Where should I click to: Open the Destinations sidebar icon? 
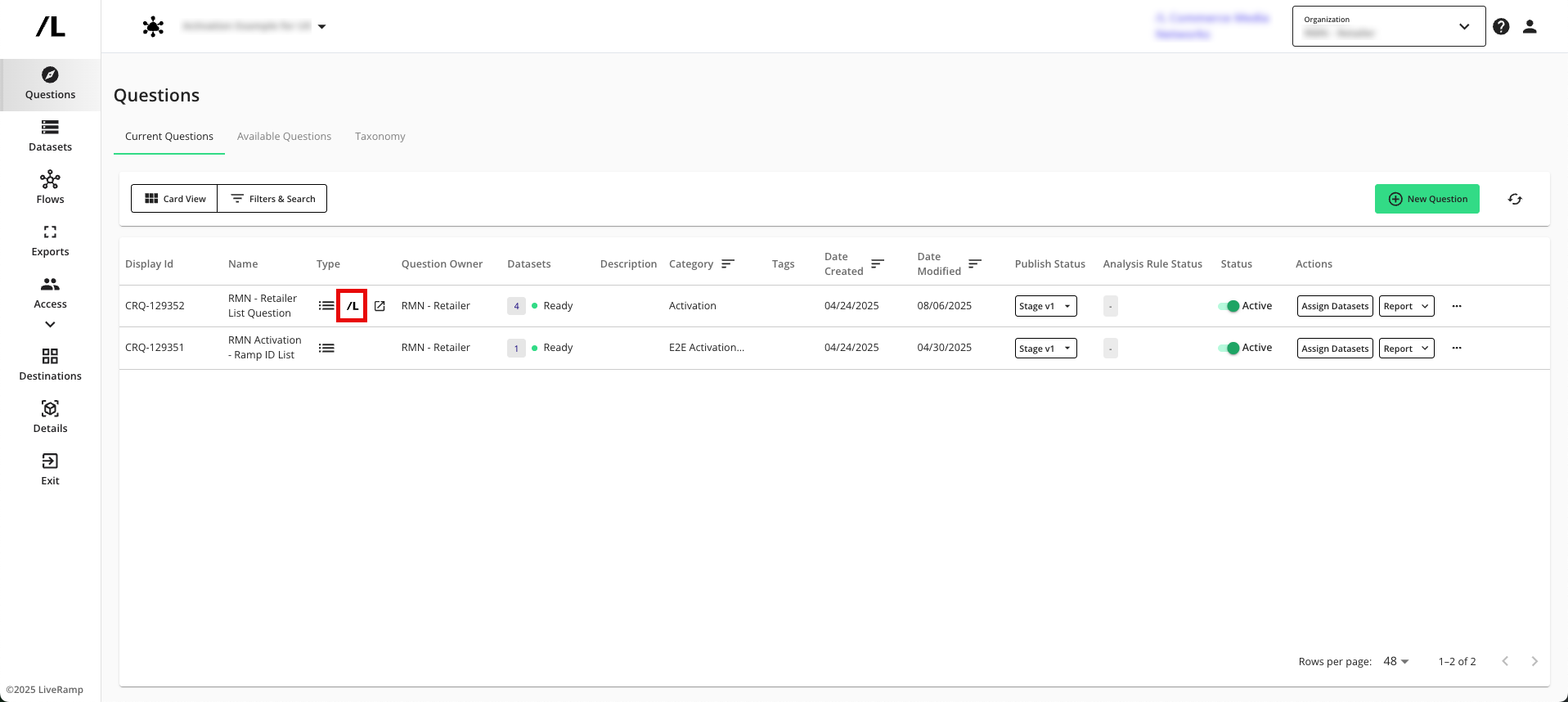50,365
